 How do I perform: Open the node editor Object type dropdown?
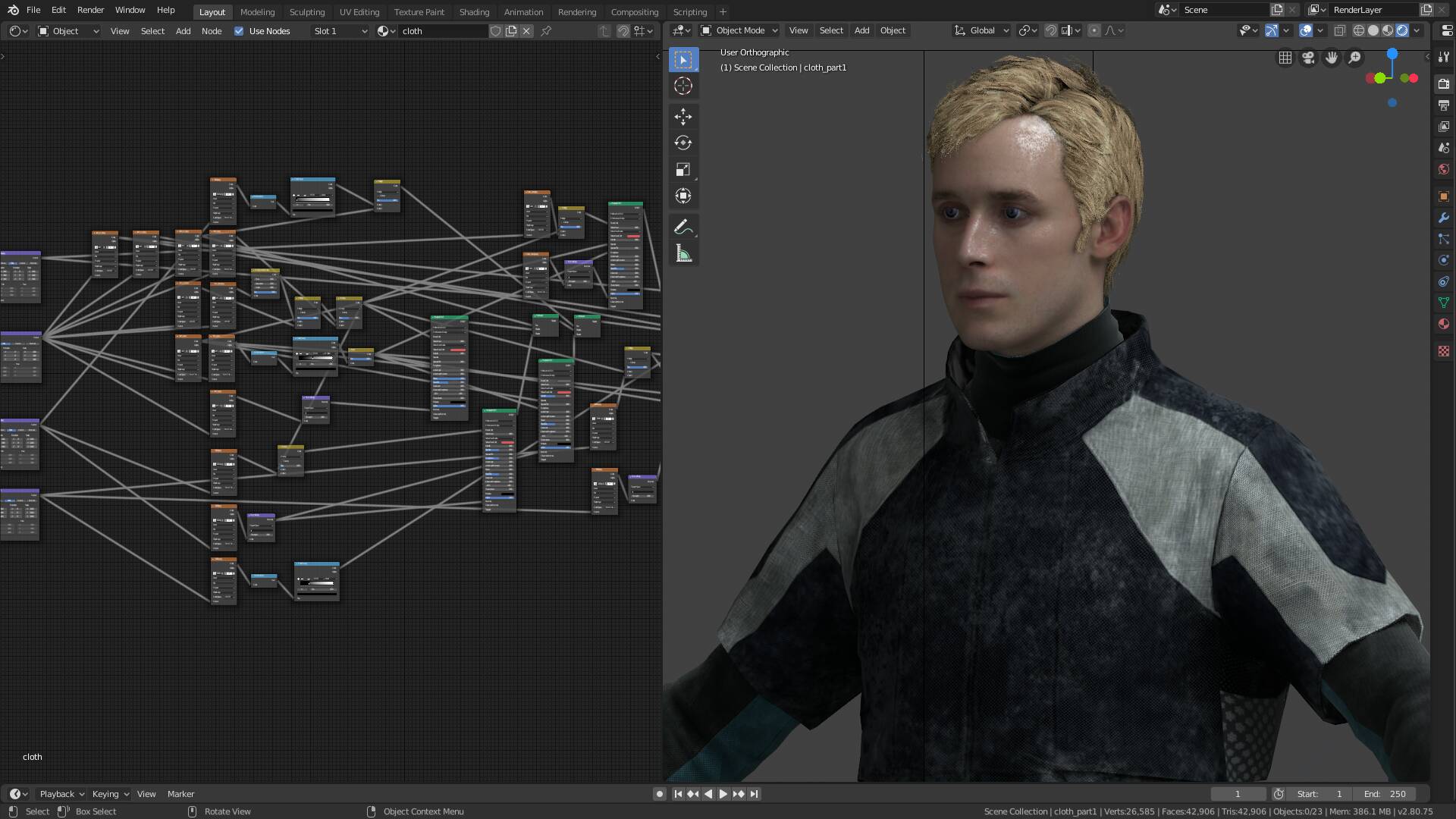(68, 31)
